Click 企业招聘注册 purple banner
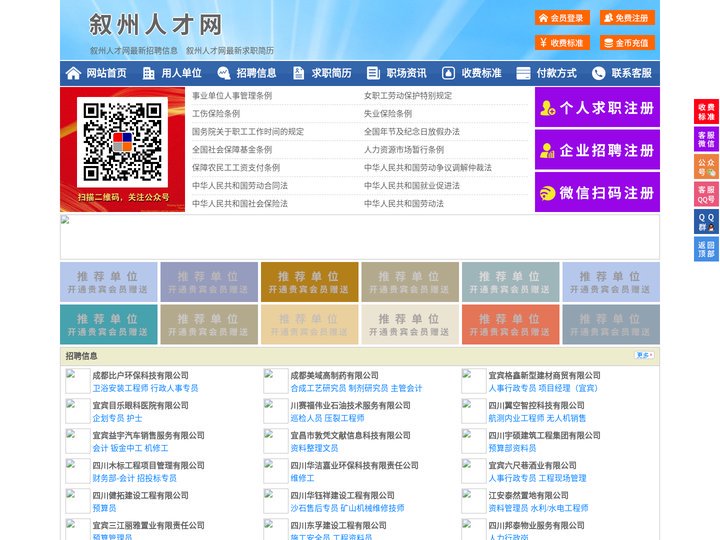This screenshot has width=720, height=540. [x=597, y=150]
